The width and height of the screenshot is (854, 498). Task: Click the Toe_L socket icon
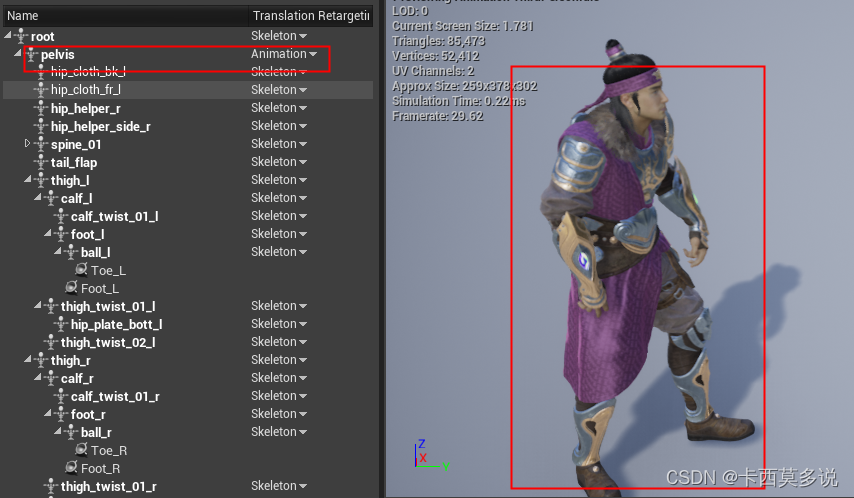pyautogui.click(x=81, y=269)
